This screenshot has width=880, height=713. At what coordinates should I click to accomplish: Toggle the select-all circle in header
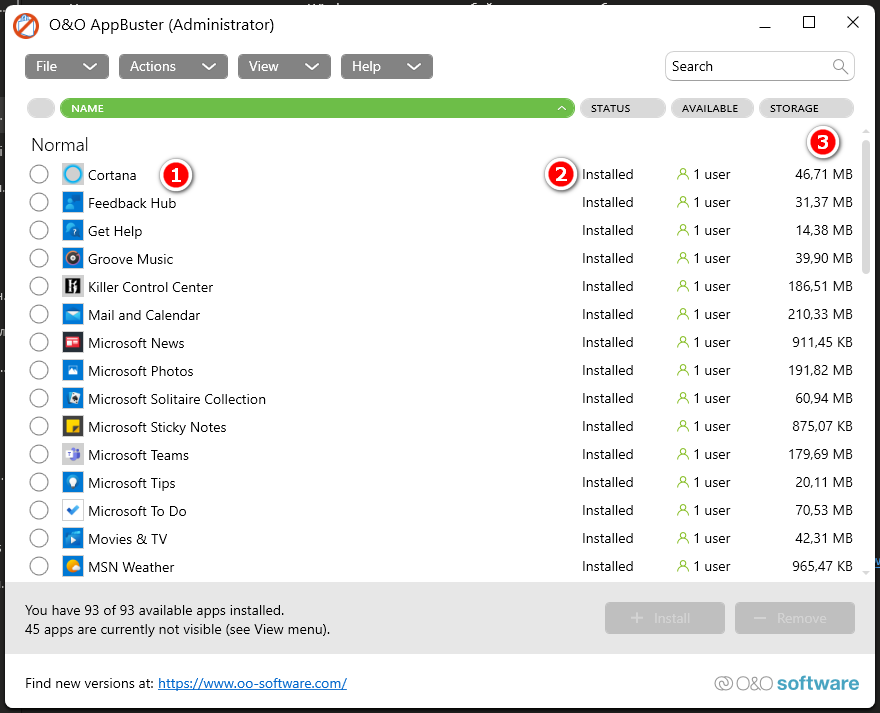click(41, 108)
